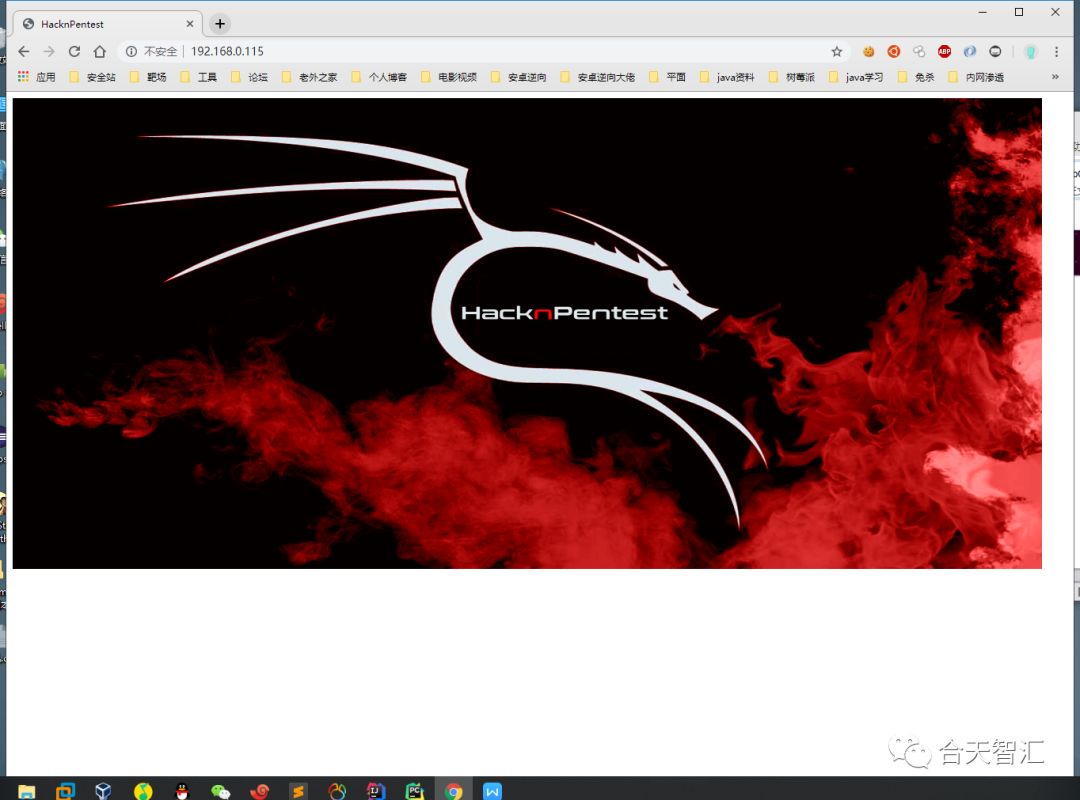1080x800 pixels.
Task: Bookmark this page with the star icon
Action: pos(837,52)
